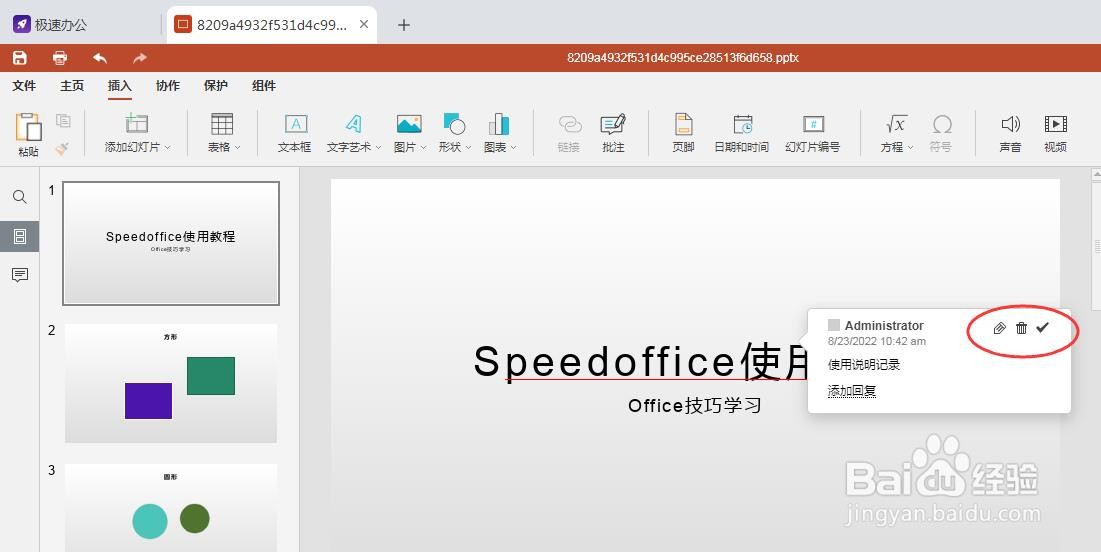The width and height of the screenshot is (1101, 552).
Task: Click the format painter brush icon
Action: [62, 148]
